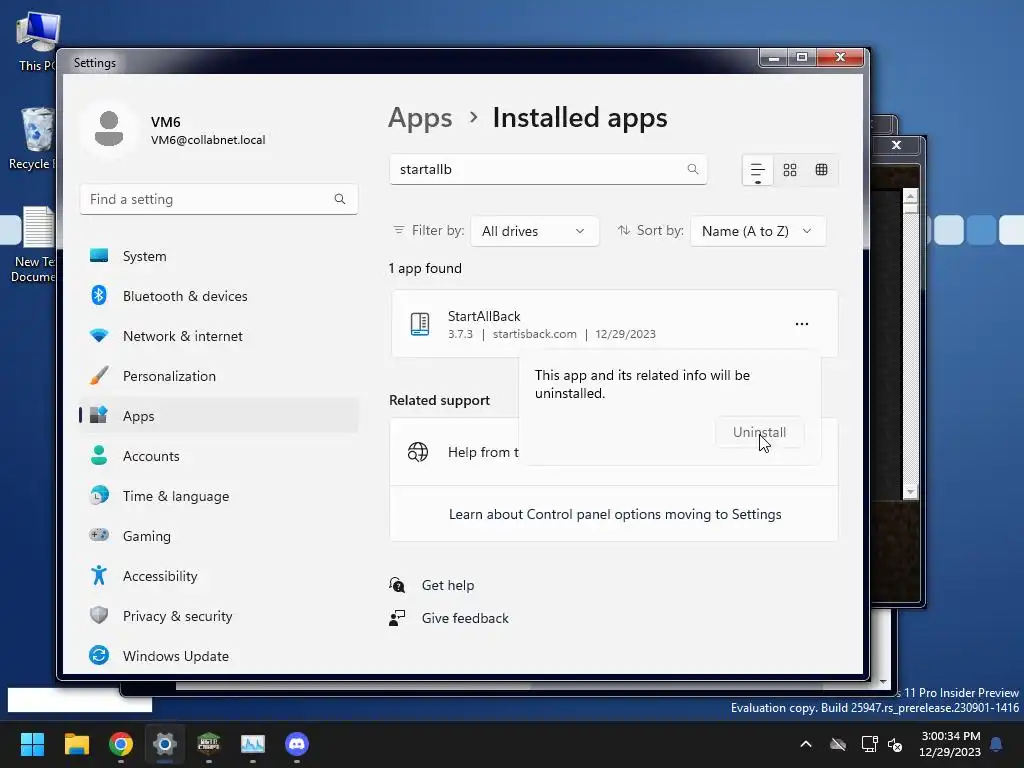Screen dimensions: 1024x768
Task: Close the window behind Settings
Action: click(896, 145)
